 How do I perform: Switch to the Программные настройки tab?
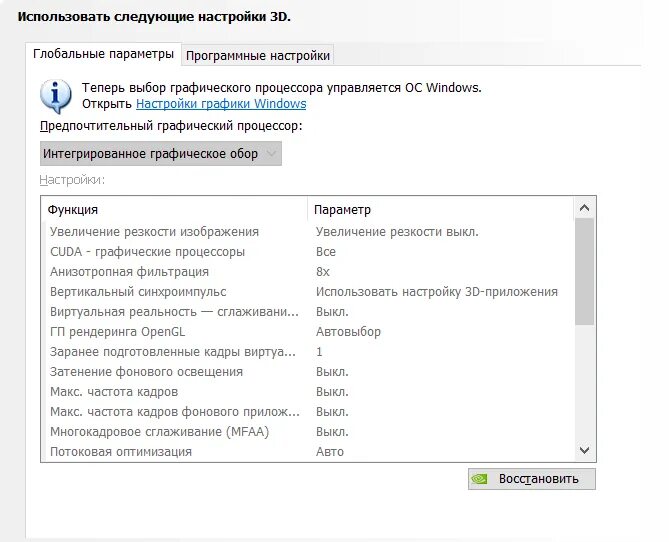(x=258, y=55)
